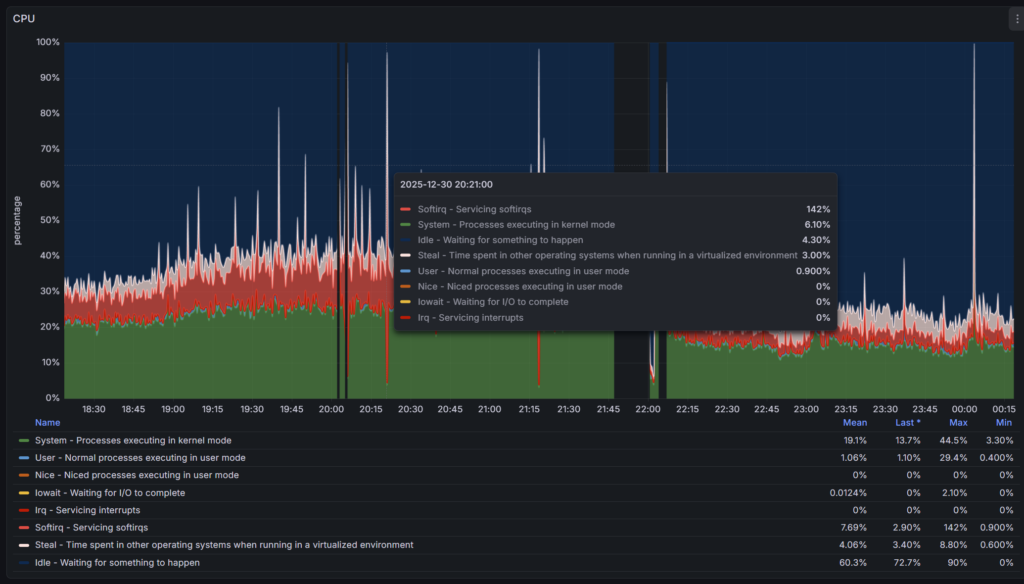
Task: Click the Min legend column header
Action: [x=1005, y=422]
